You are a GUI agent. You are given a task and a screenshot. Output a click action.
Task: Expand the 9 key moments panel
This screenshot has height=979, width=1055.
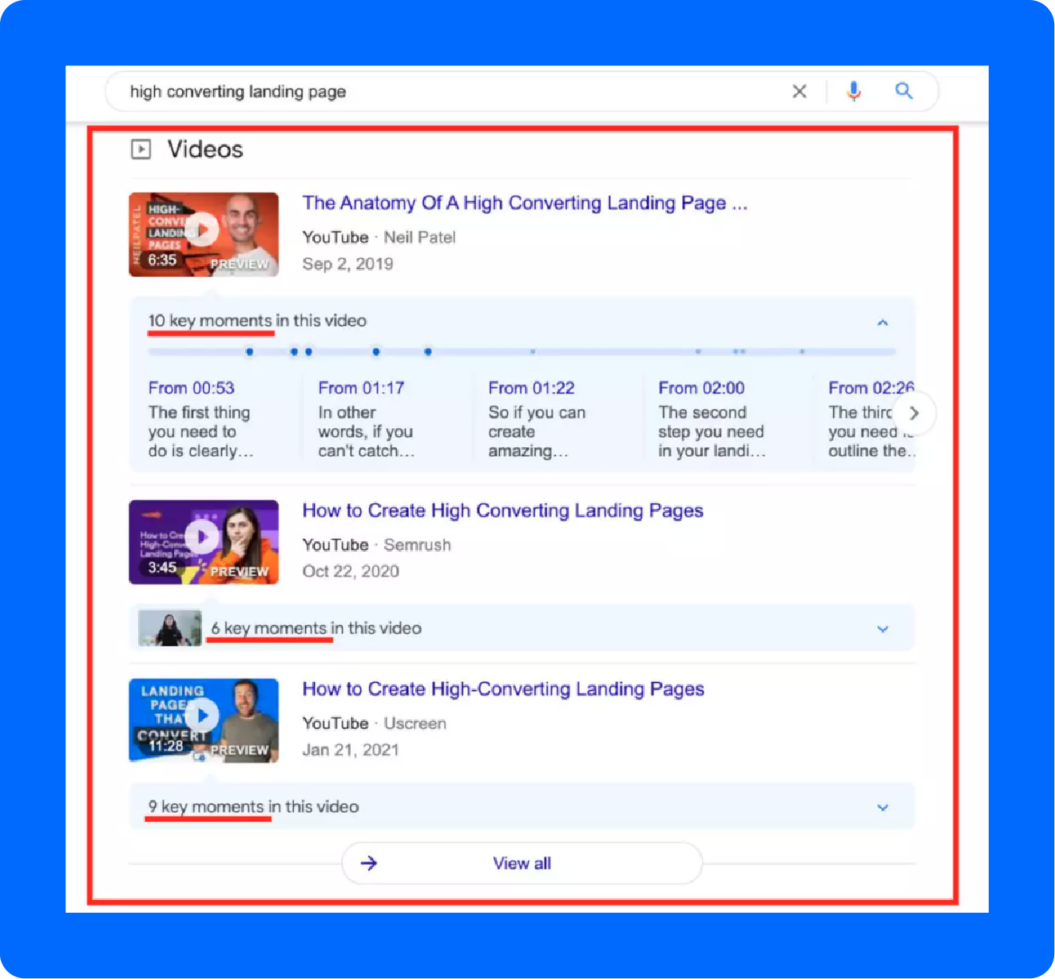[x=882, y=806]
